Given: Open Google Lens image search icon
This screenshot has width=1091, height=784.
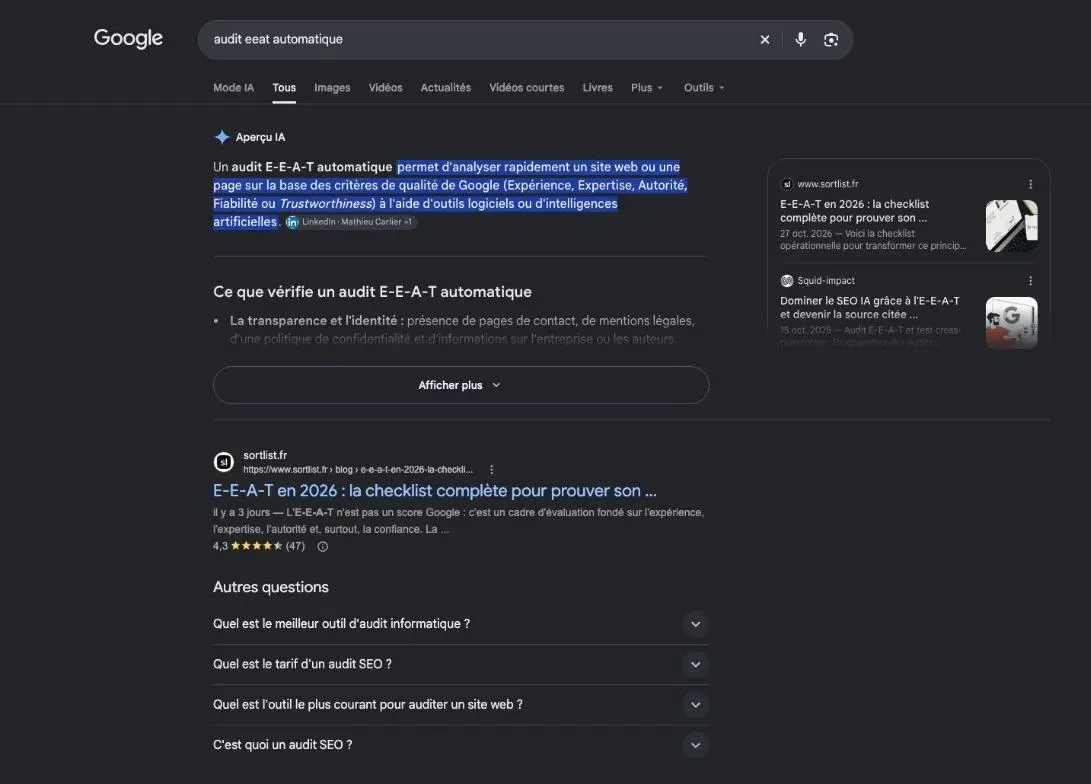Looking at the screenshot, I should (831, 40).
